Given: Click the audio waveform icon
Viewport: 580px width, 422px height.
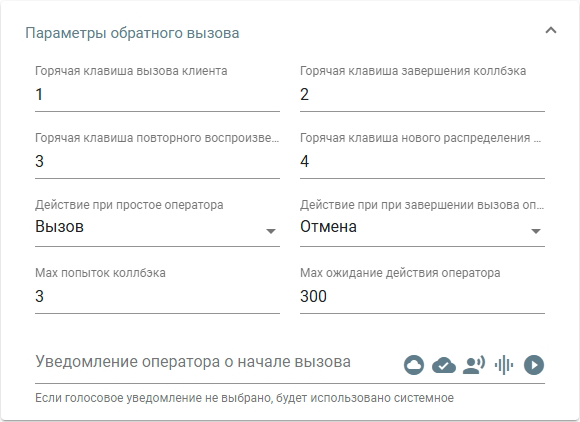Looking at the screenshot, I should pyautogui.click(x=504, y=365).
